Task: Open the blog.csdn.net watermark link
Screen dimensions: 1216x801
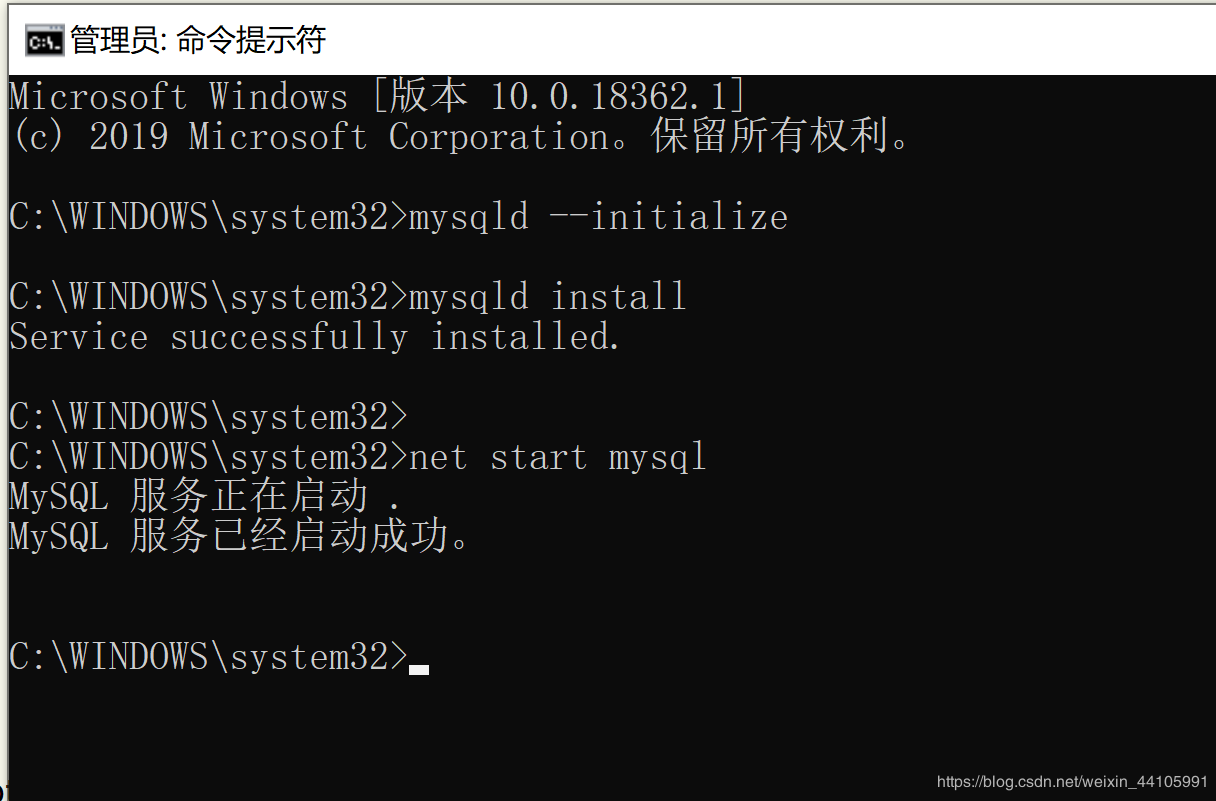Action: [x=1072, y=781]
